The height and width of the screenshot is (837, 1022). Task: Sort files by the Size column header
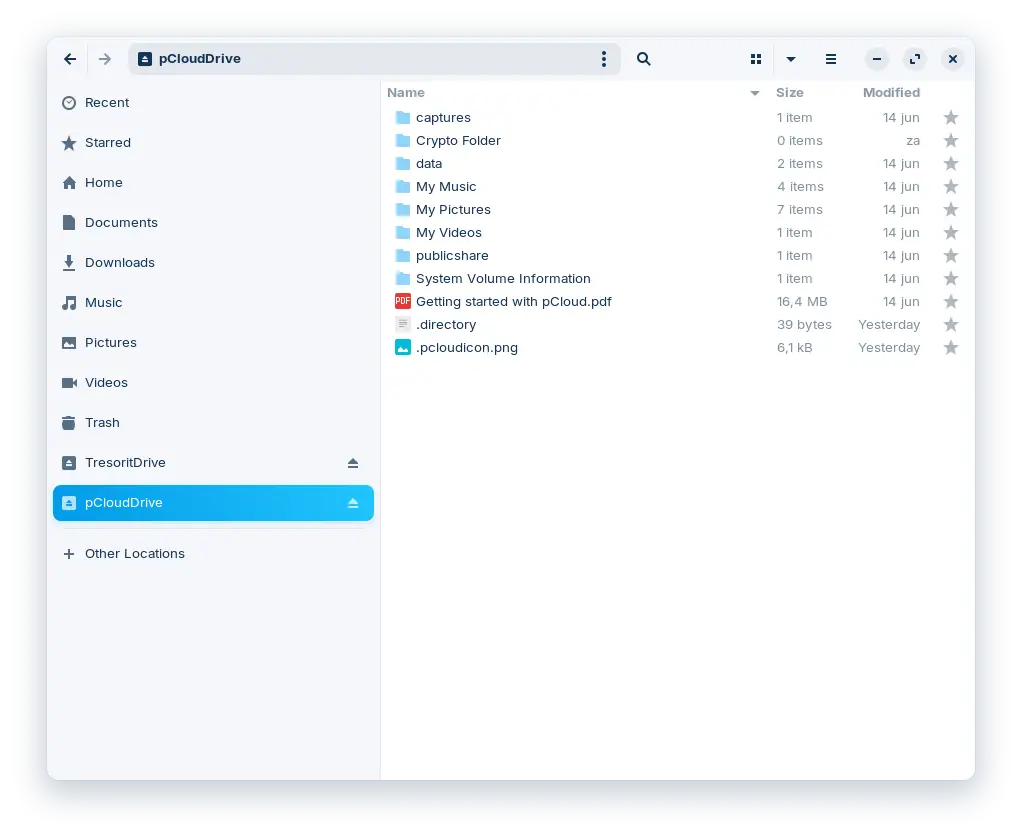(789, 93)
